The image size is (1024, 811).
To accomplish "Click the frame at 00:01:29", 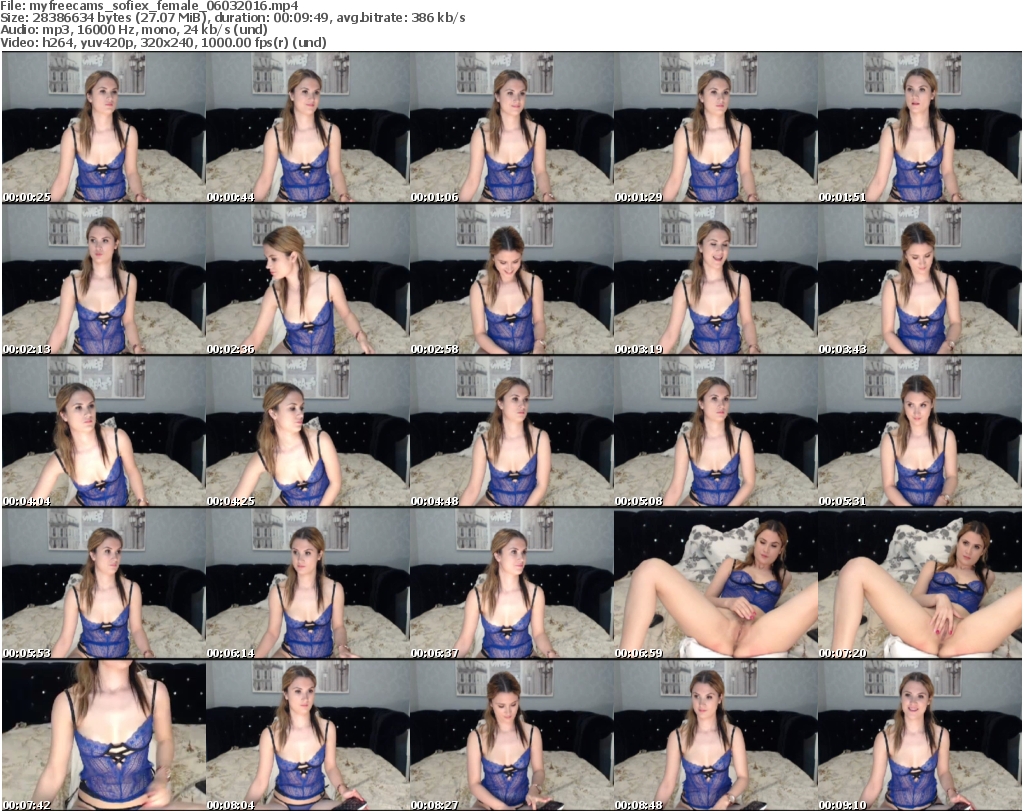I will (715, 128).
